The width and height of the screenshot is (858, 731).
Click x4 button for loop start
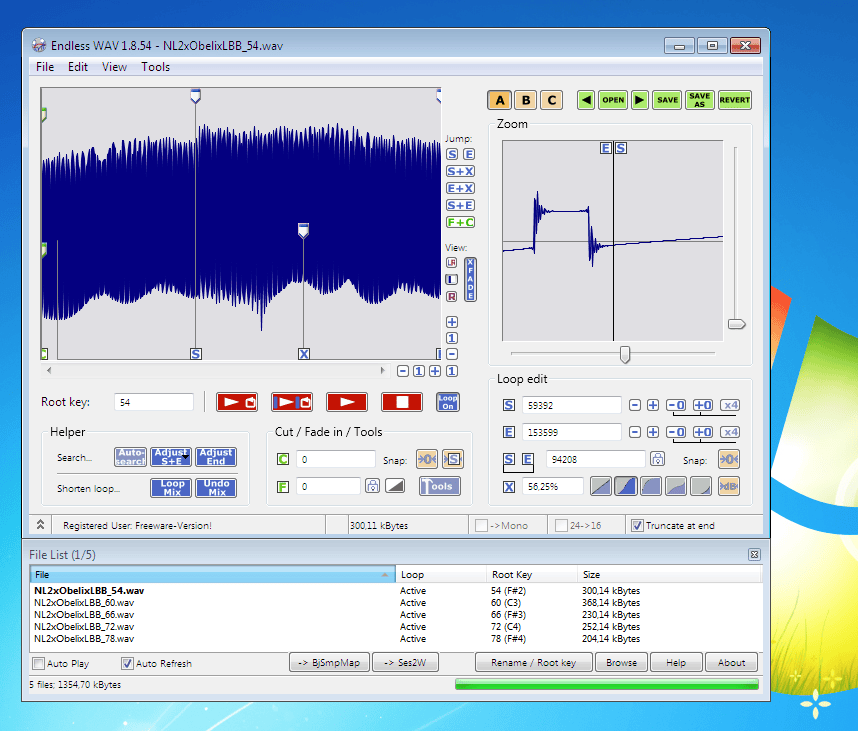(x=730, y=405)
